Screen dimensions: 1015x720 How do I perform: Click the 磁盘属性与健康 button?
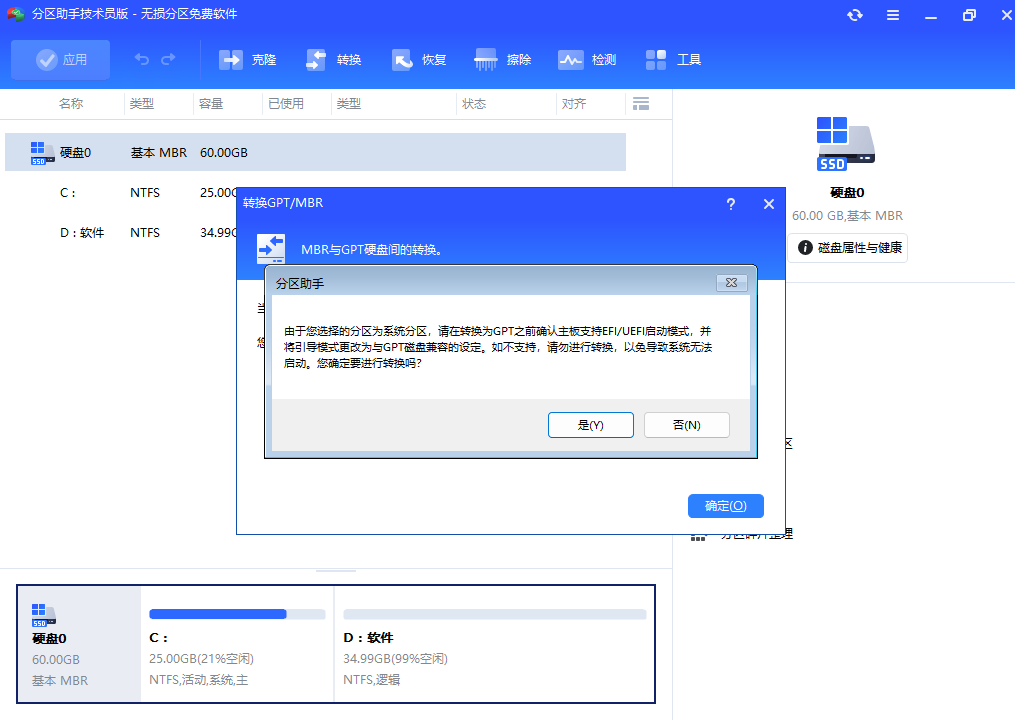coord(847,248)
